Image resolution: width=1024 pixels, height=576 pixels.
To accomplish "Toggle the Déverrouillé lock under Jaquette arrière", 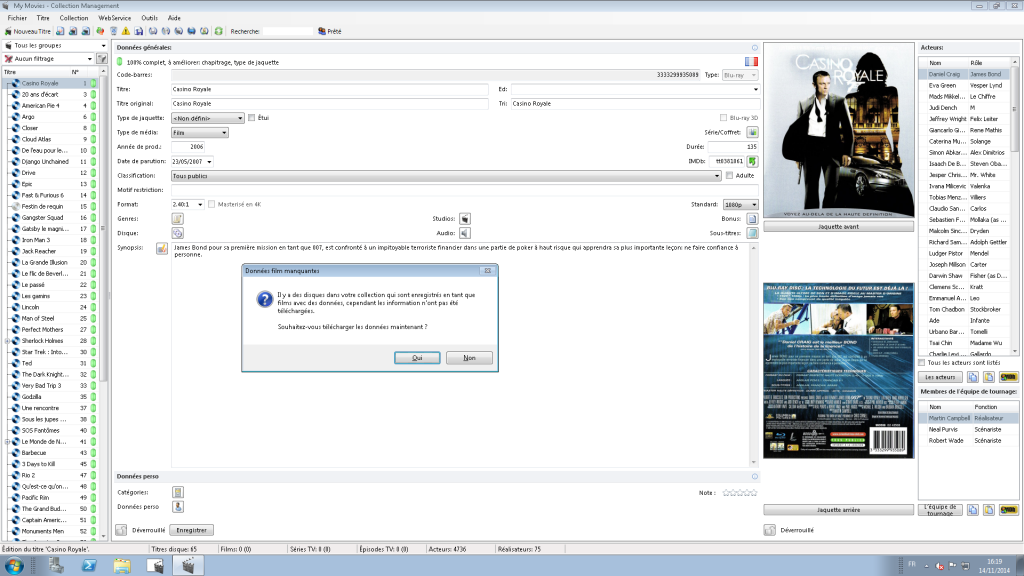I will point(770,530).
